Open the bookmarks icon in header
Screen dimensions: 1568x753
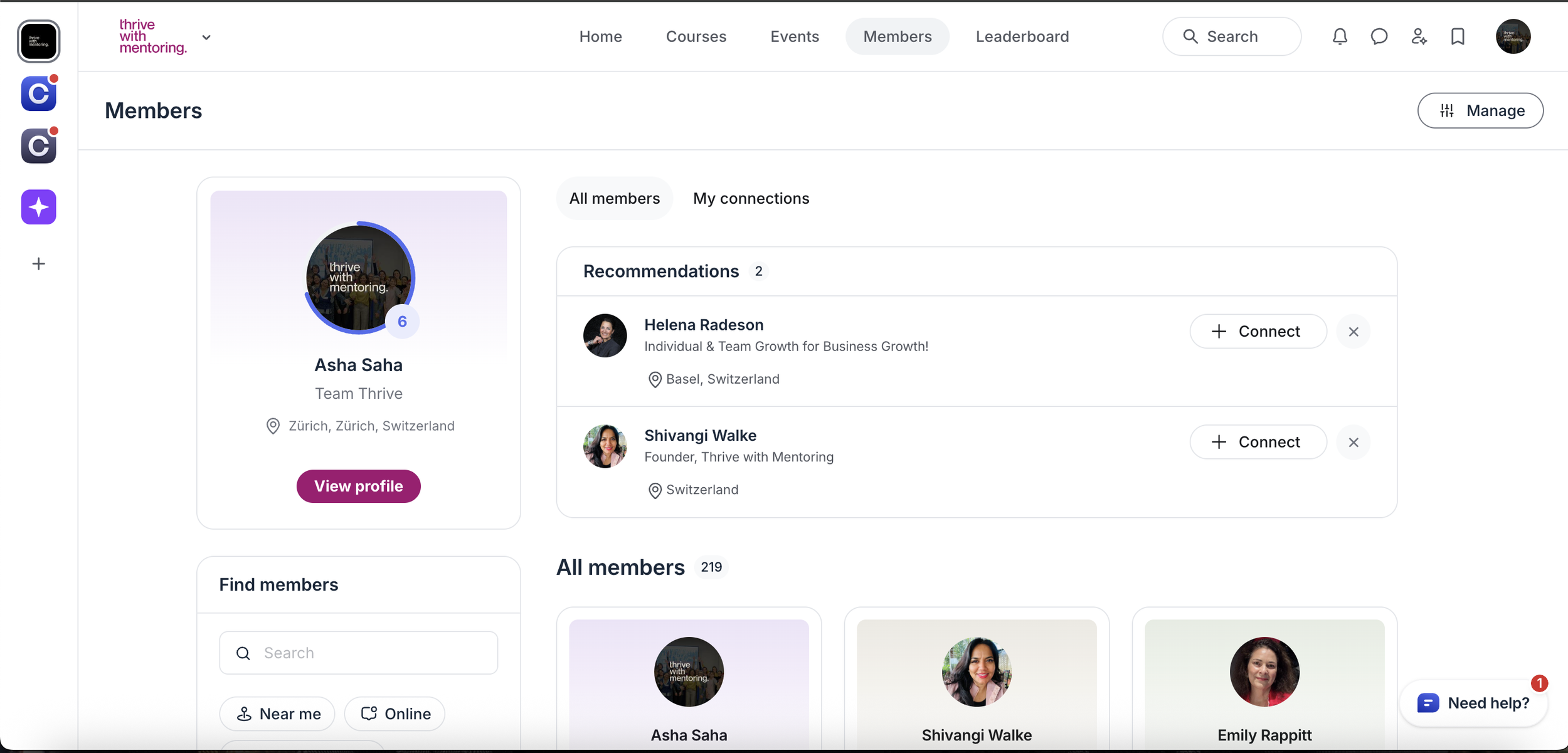[1458, 36]
